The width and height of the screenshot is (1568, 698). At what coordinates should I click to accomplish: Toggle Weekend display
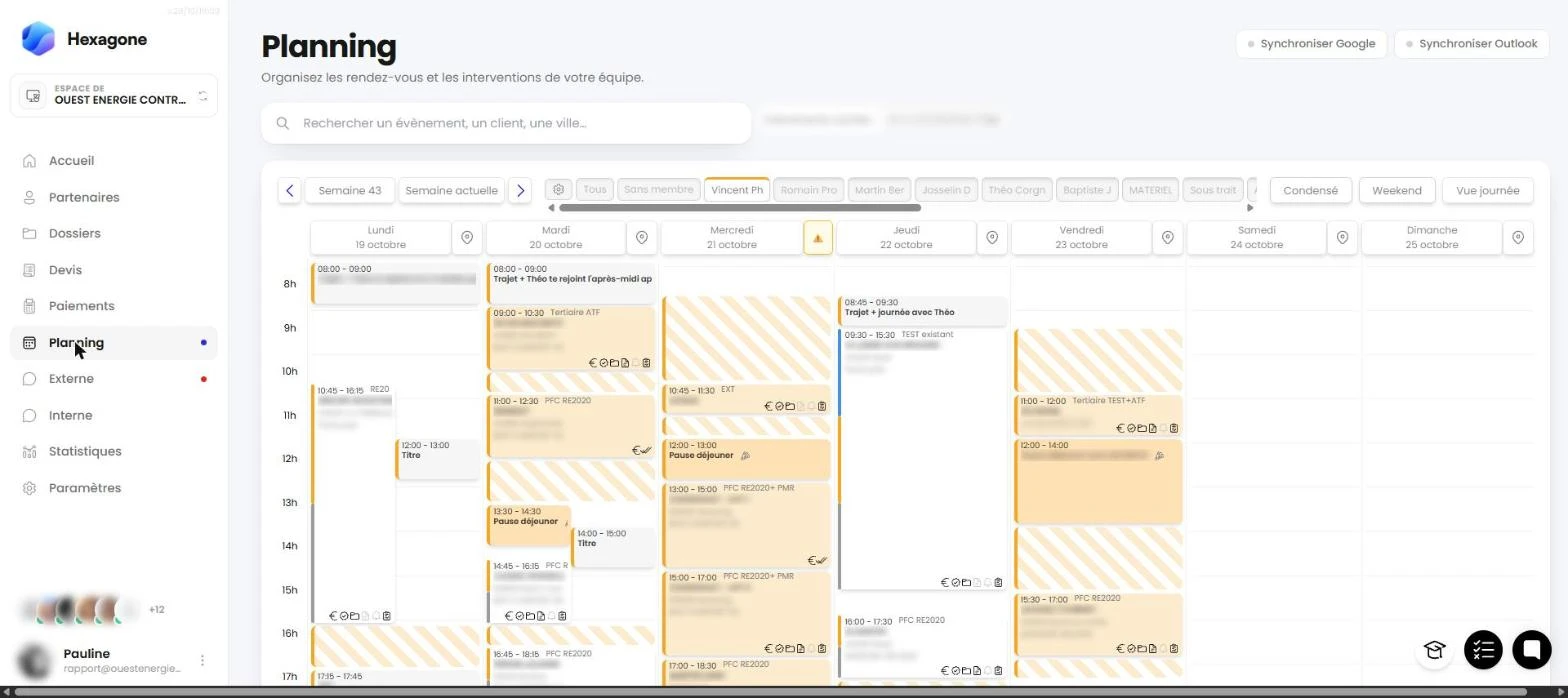tap(1396, 190)
